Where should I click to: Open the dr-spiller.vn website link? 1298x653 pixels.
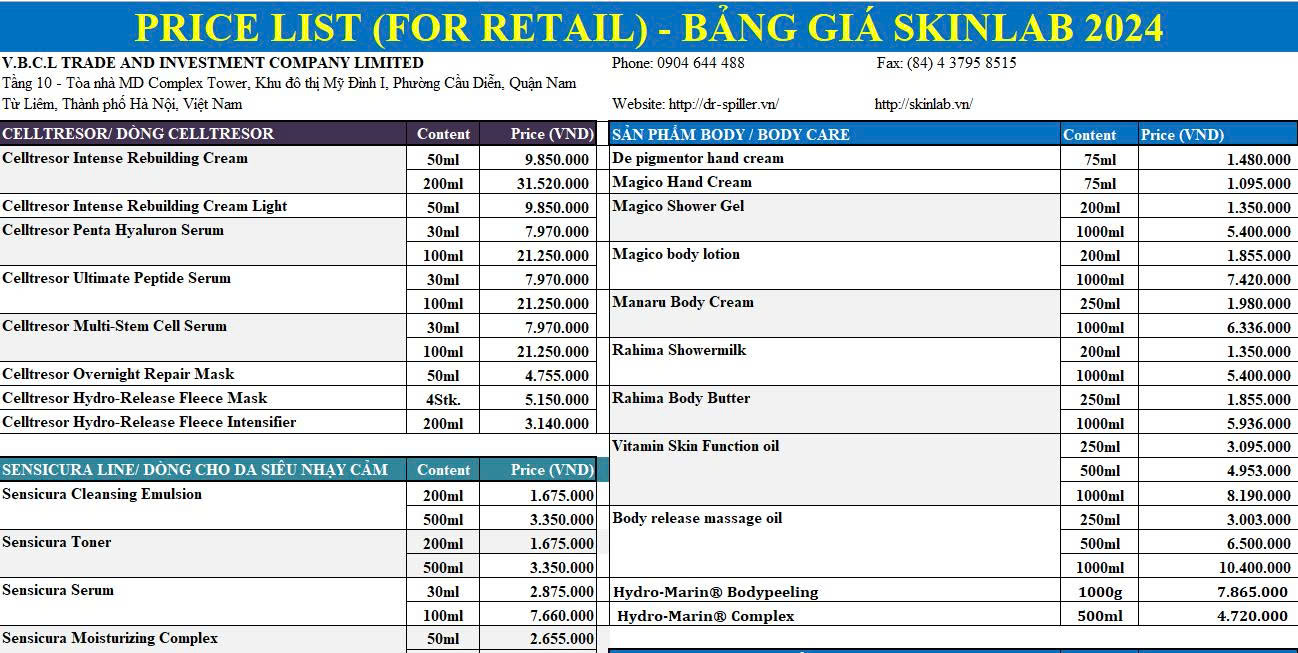(x=724, y=104)
